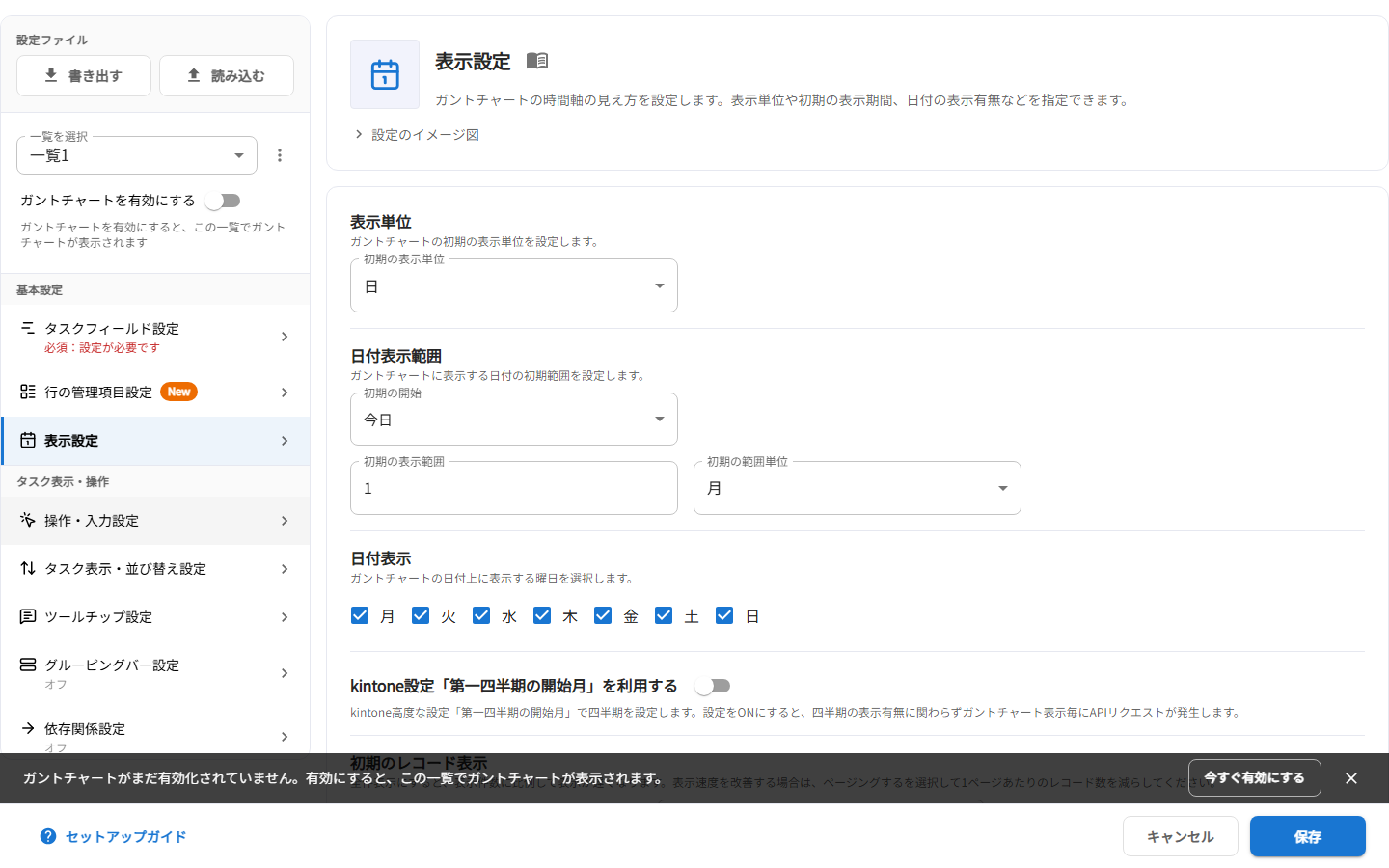Open the 初期の開始 dropdown
Viewport: 1389px width, 868px height.
(x=514, y=420)
